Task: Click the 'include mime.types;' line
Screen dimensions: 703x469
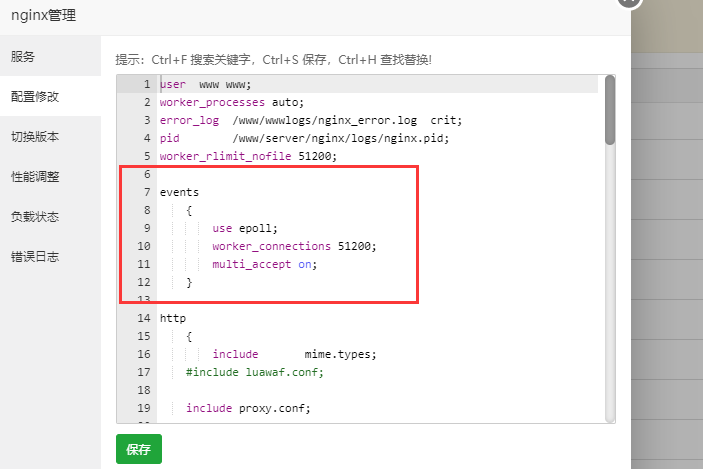Action: point(294,354)
